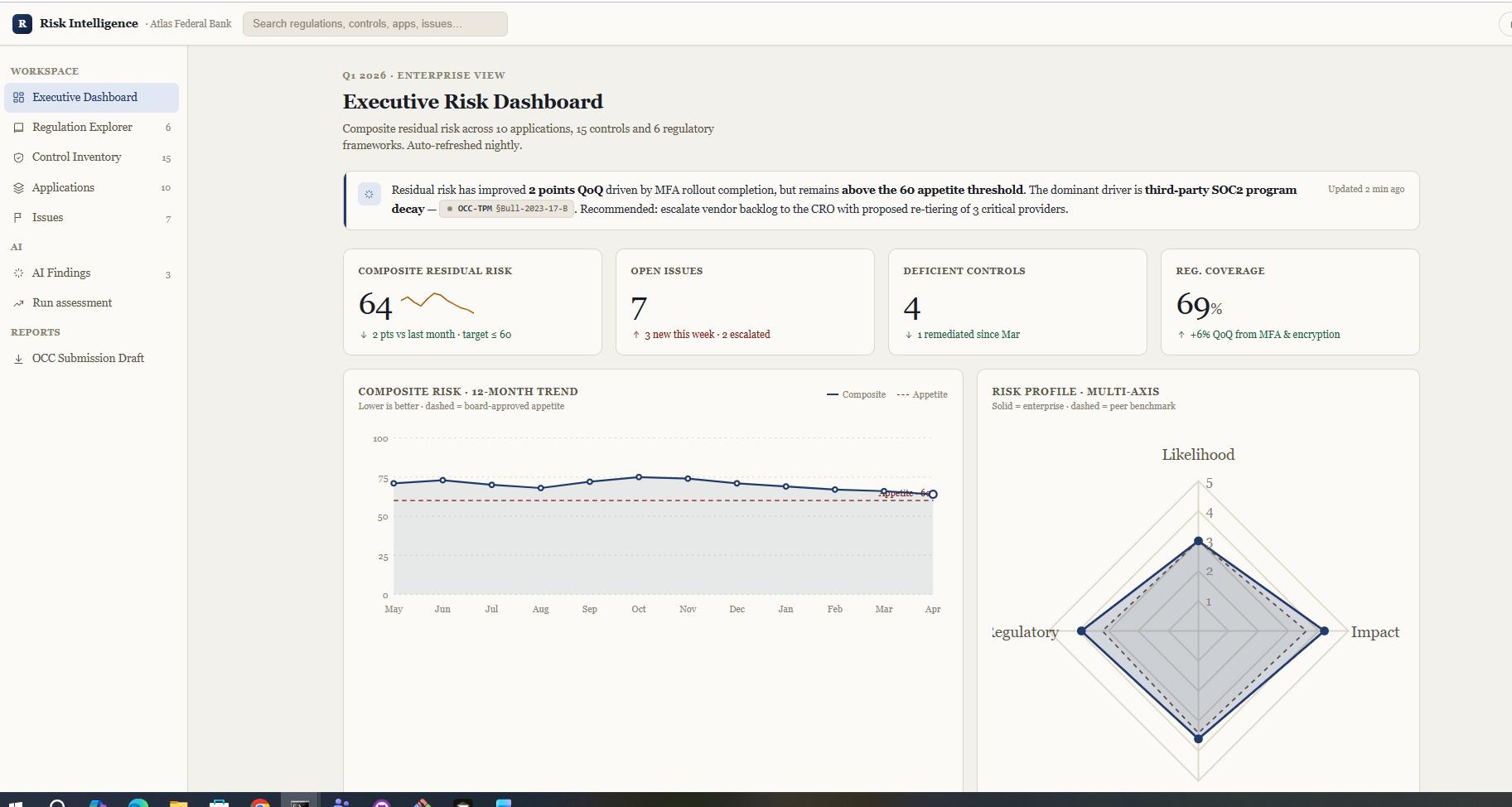This screenshot has width=1512, height=807.
Task: Open AI Findings sparkle icon in sidebar
Action: click(19, 273)
